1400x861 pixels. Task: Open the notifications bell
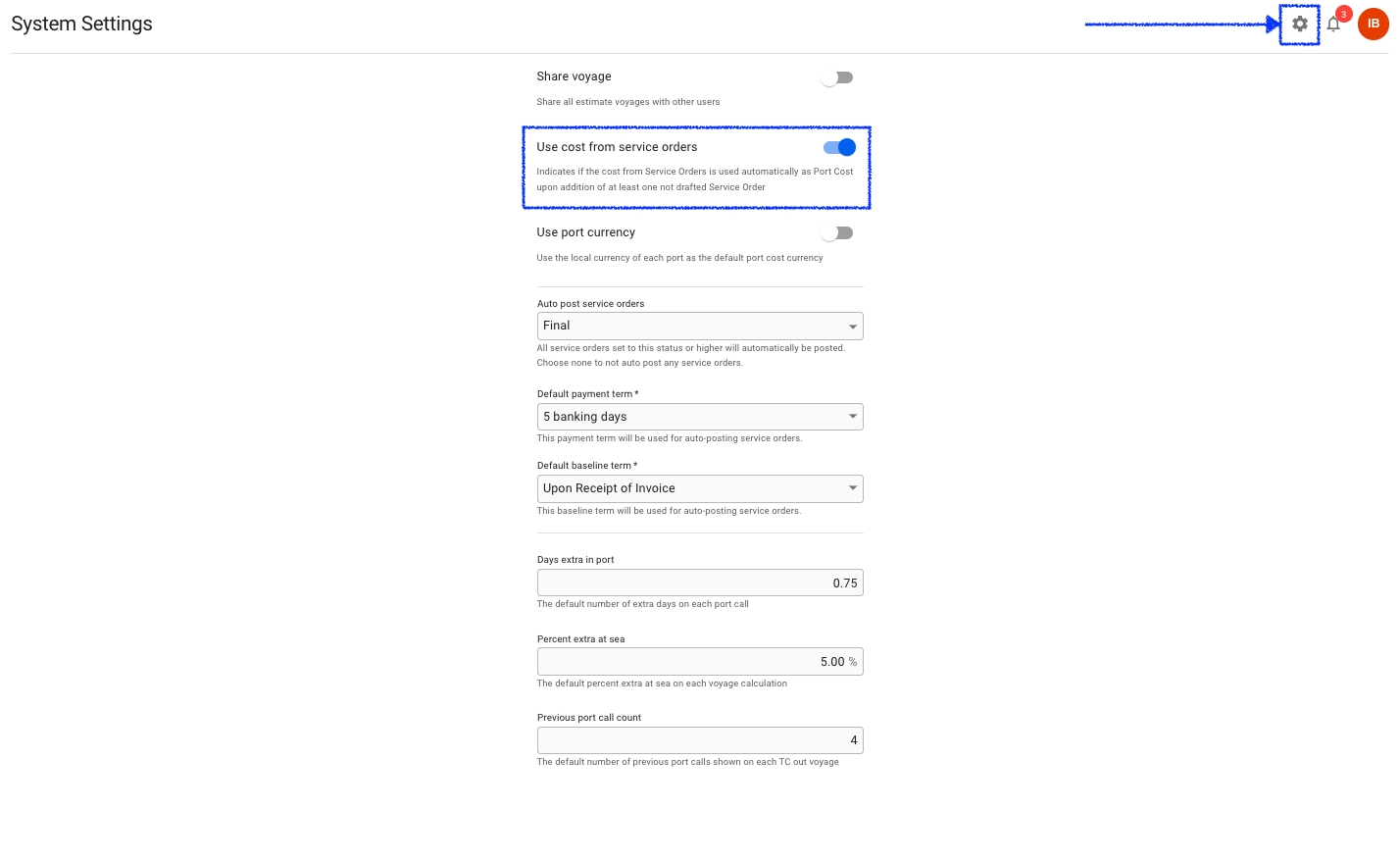coord(1332,25)
